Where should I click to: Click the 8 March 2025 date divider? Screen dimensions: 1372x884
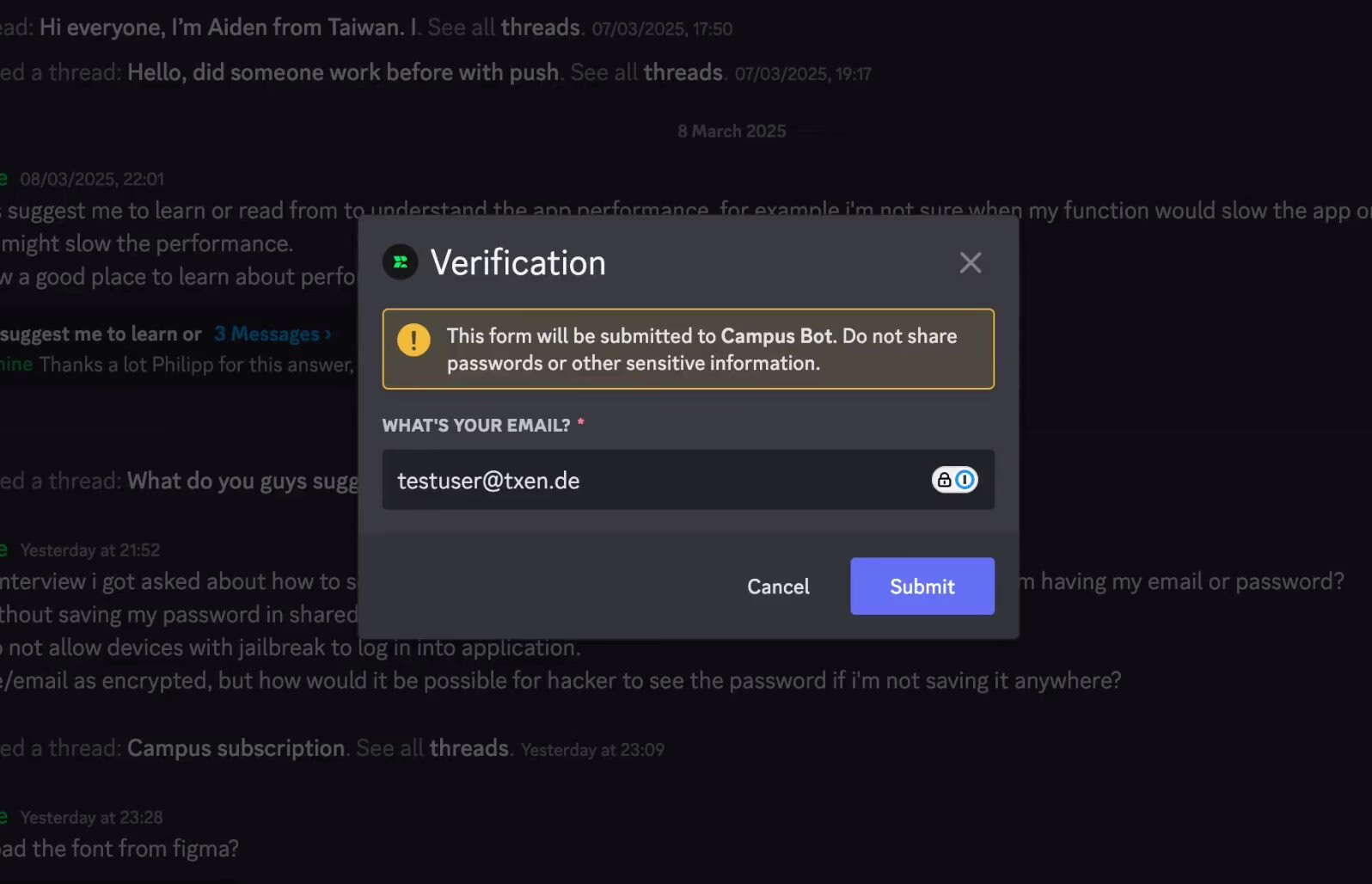point(732,131)
